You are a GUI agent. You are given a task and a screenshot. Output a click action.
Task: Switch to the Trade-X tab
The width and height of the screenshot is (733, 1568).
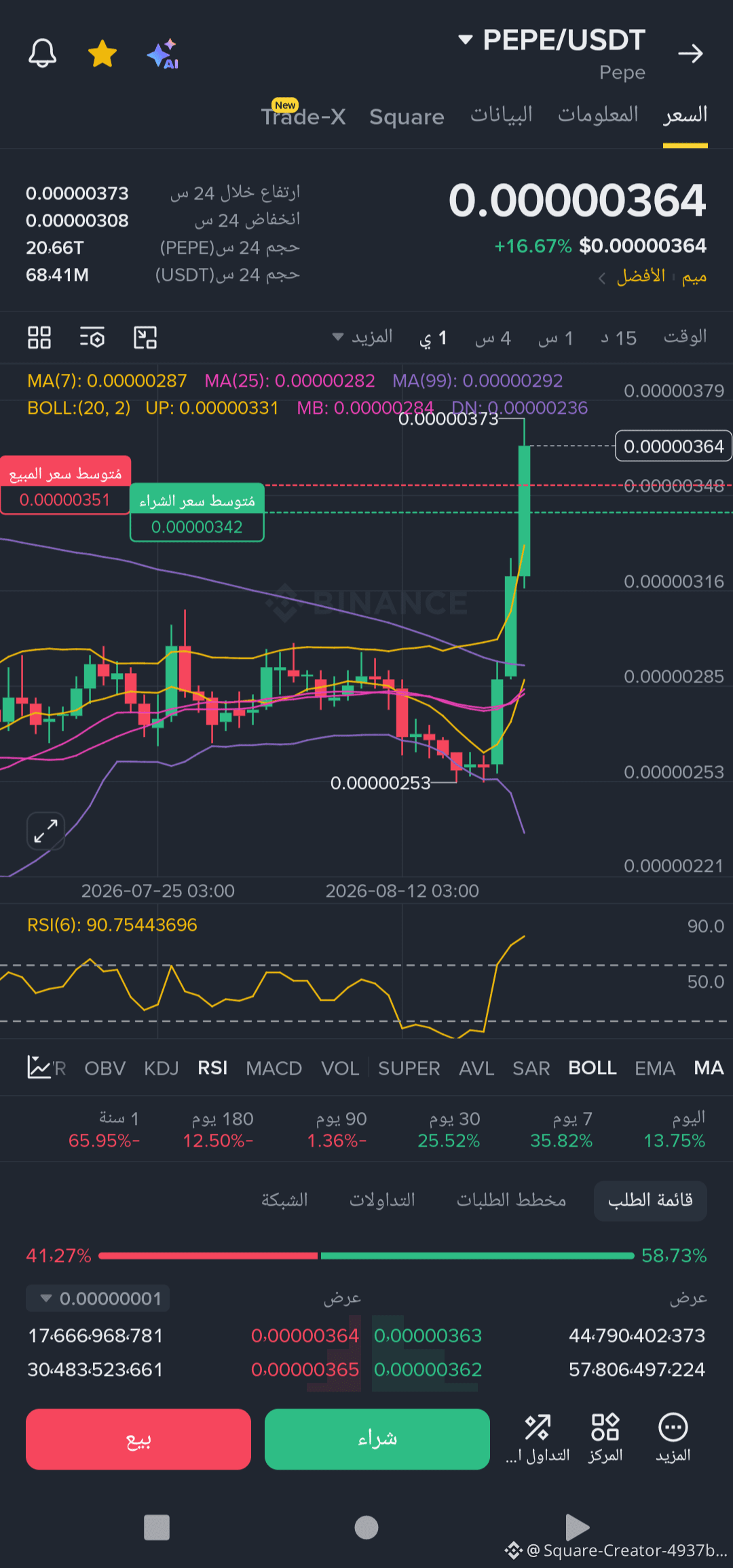(x=303, y=116)
